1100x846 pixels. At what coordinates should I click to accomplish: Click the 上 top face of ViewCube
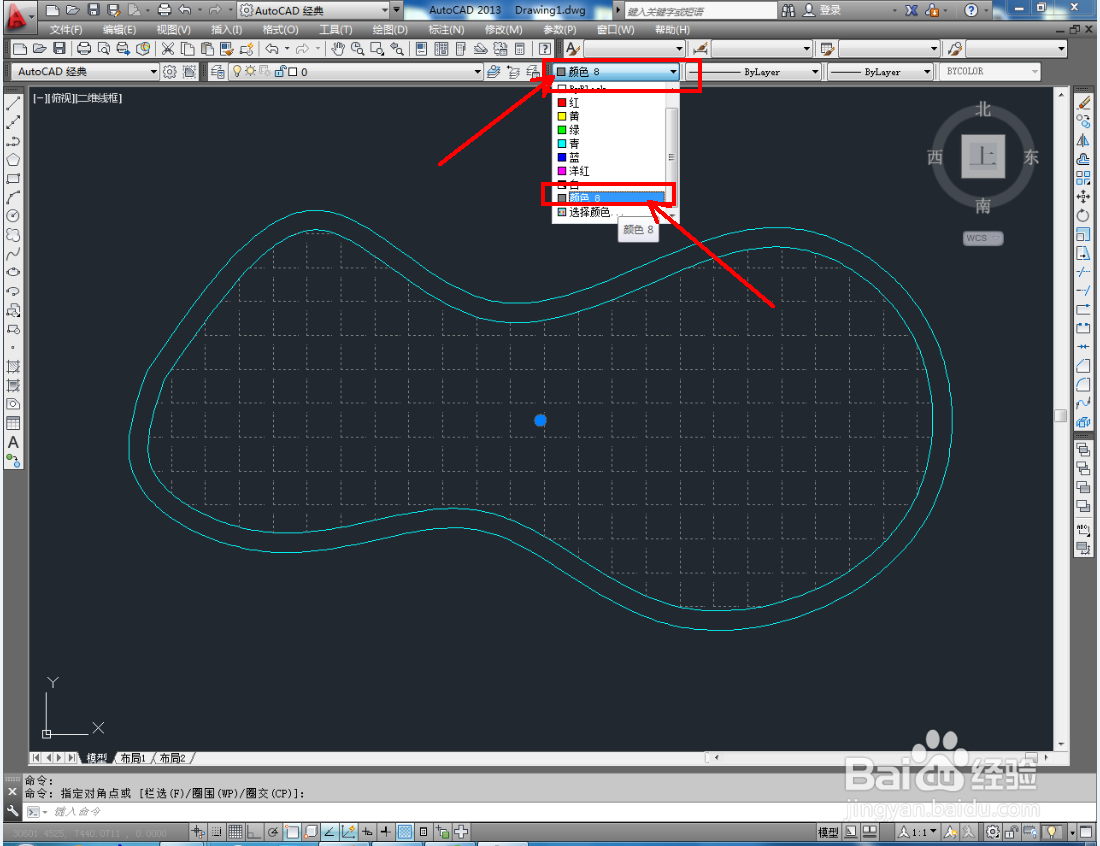[x=983, y=156]
